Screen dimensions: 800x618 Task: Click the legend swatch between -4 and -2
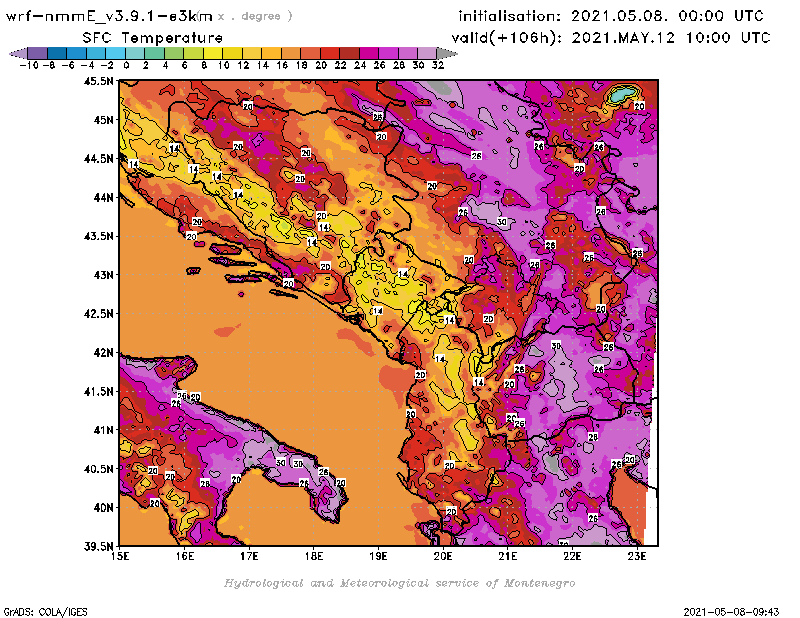96,53
